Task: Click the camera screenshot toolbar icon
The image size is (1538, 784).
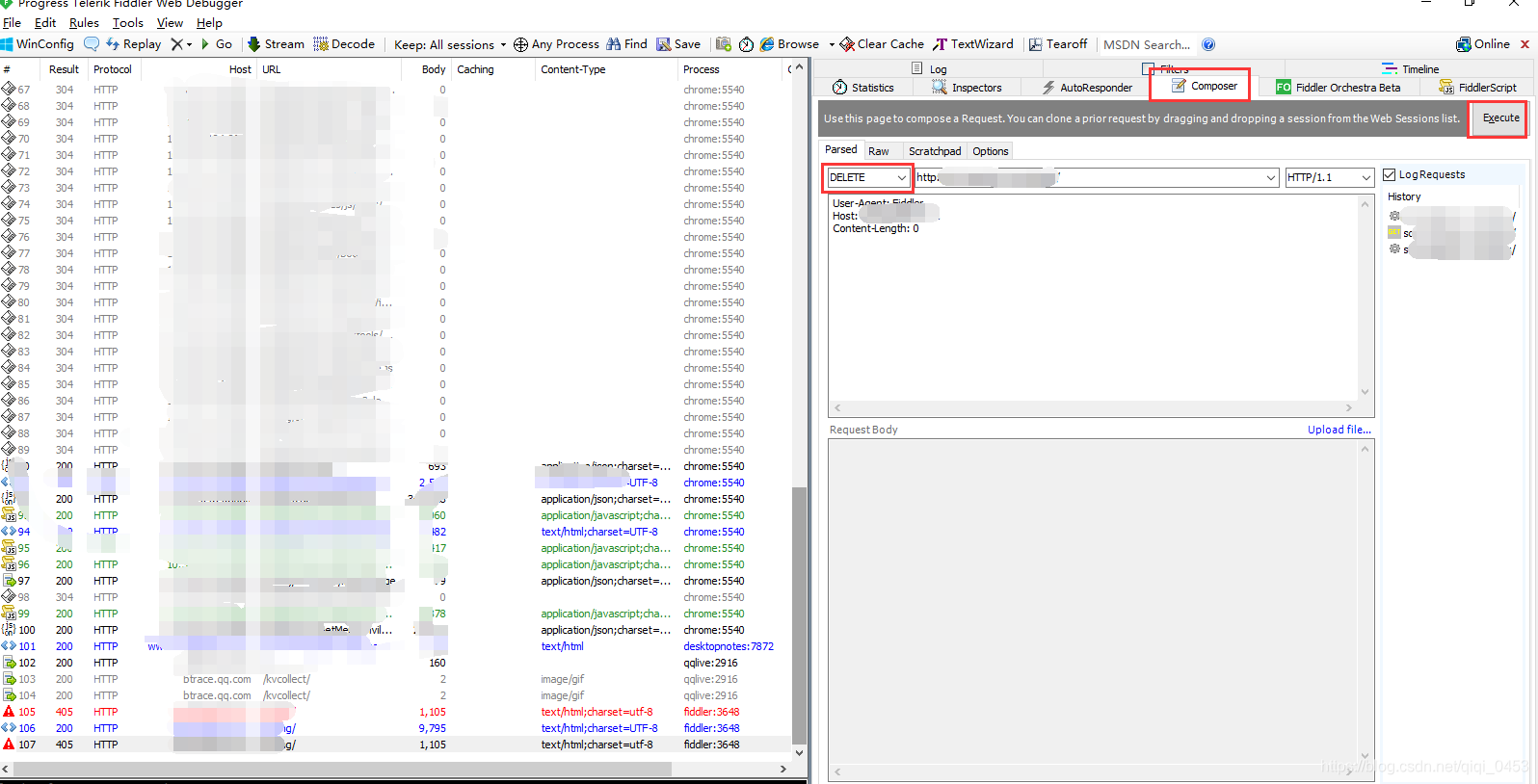Action: pyautogui.click(x=724, y=44)
